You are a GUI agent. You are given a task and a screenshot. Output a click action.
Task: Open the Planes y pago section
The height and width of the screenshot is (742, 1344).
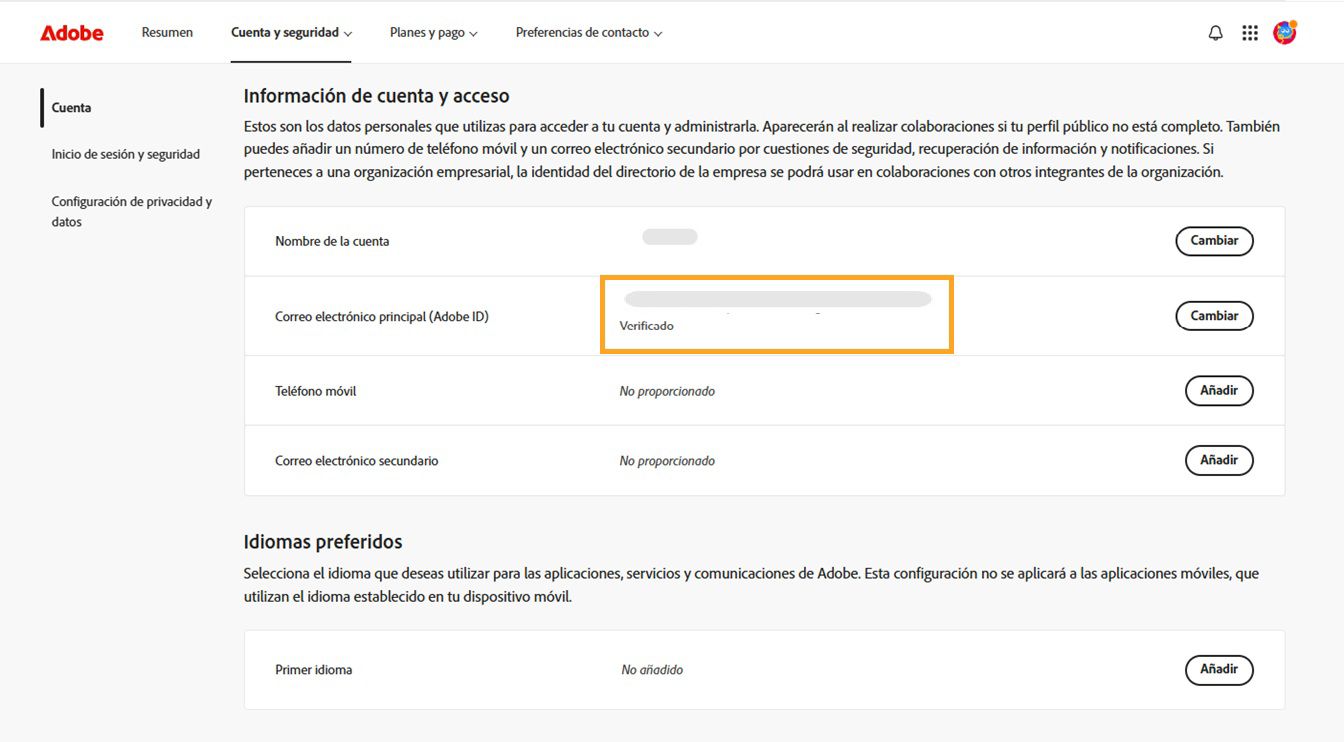click(427, 32)
